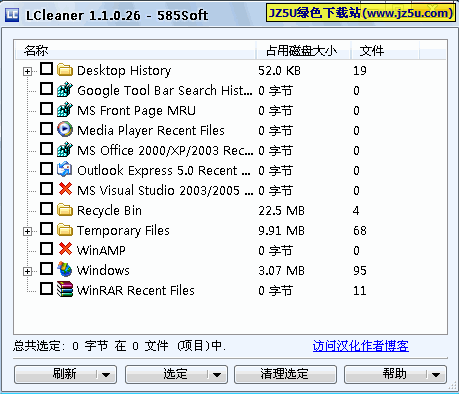Image resolution: width=459 pixels, height=394 pixels.
Task: Click the Desktop History folder icon
Action: [x=65, y=70]
